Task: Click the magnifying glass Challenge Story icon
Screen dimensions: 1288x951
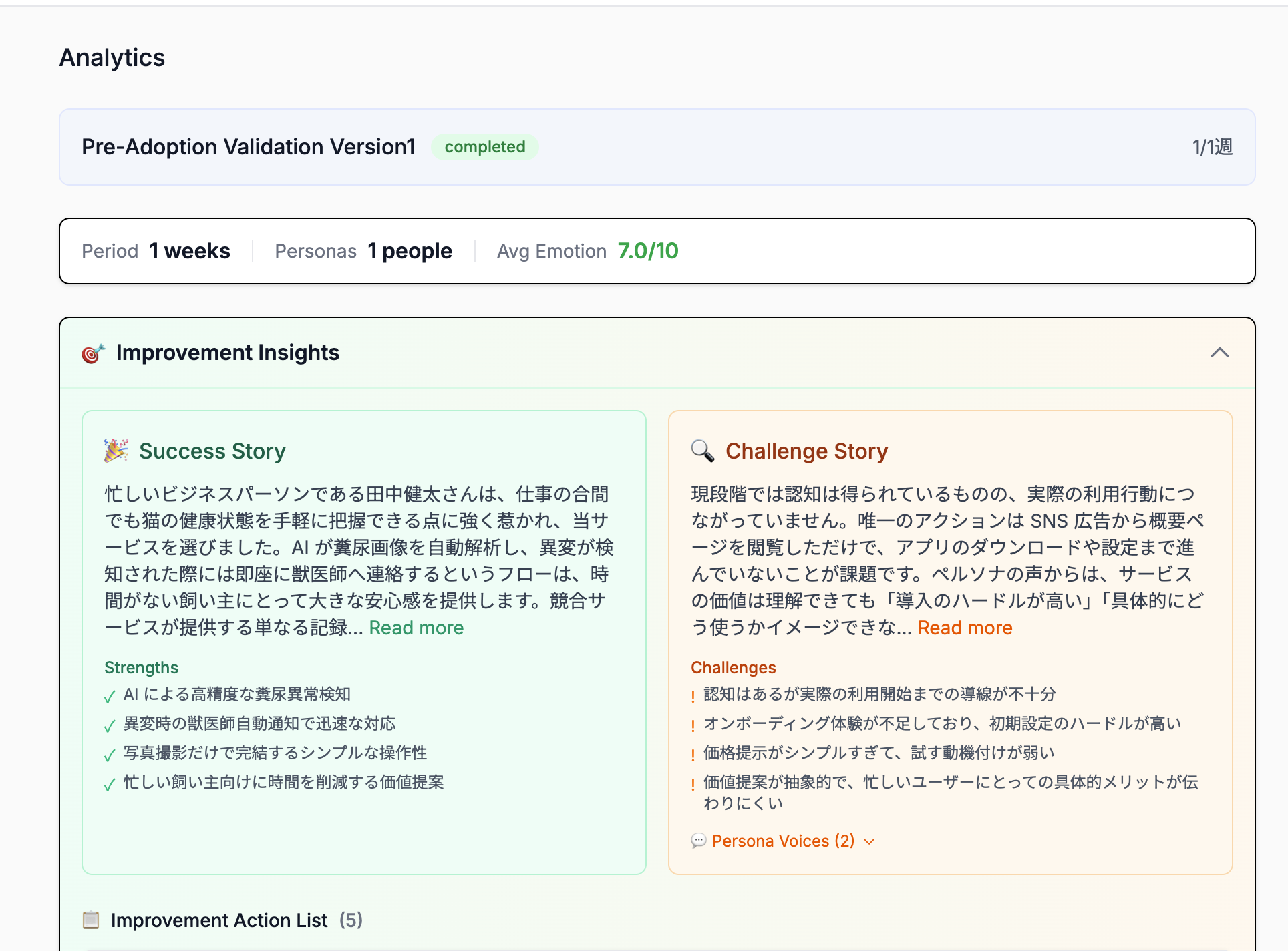Action: 702,451
